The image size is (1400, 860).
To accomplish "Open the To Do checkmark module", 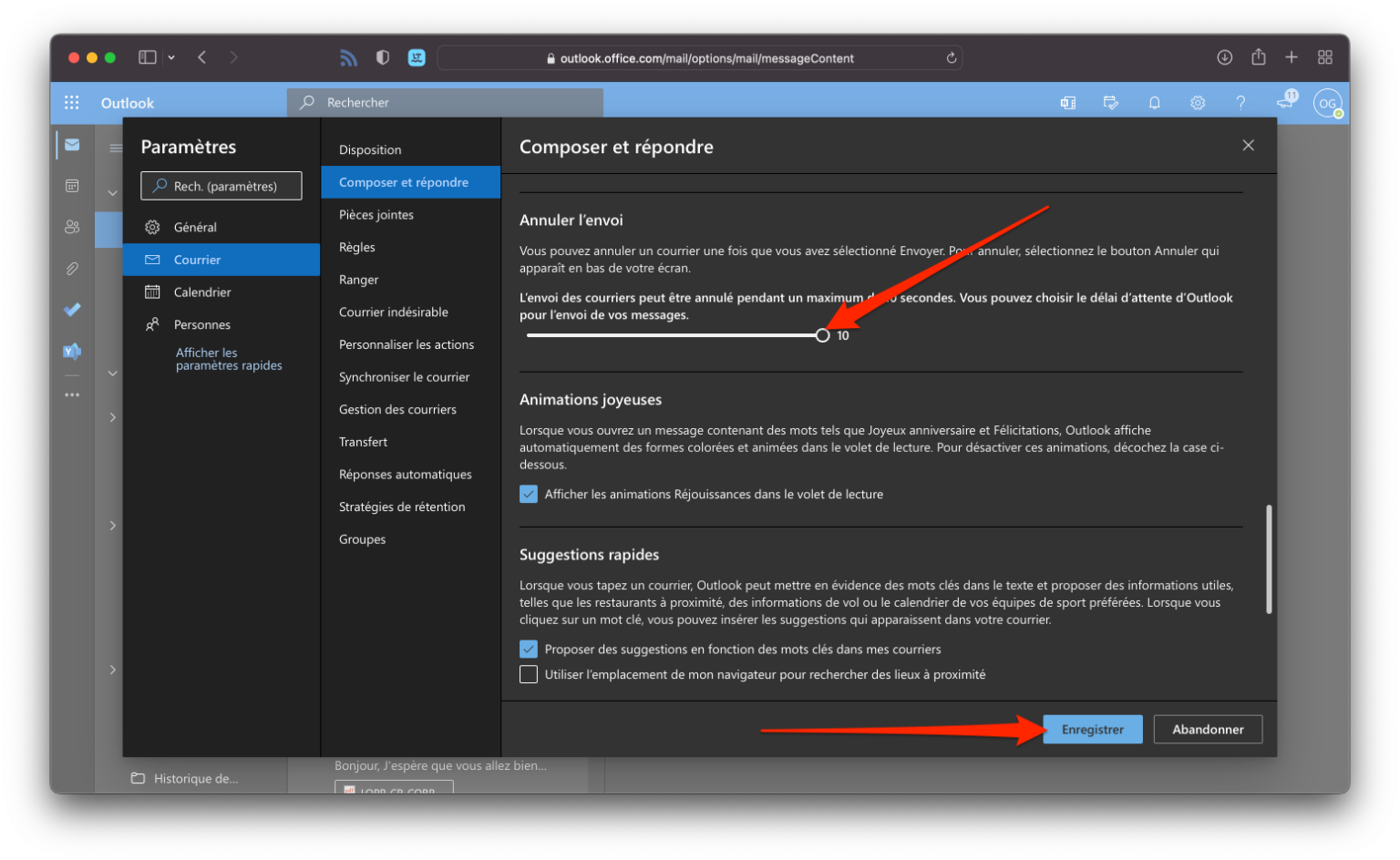I will 72,310.
